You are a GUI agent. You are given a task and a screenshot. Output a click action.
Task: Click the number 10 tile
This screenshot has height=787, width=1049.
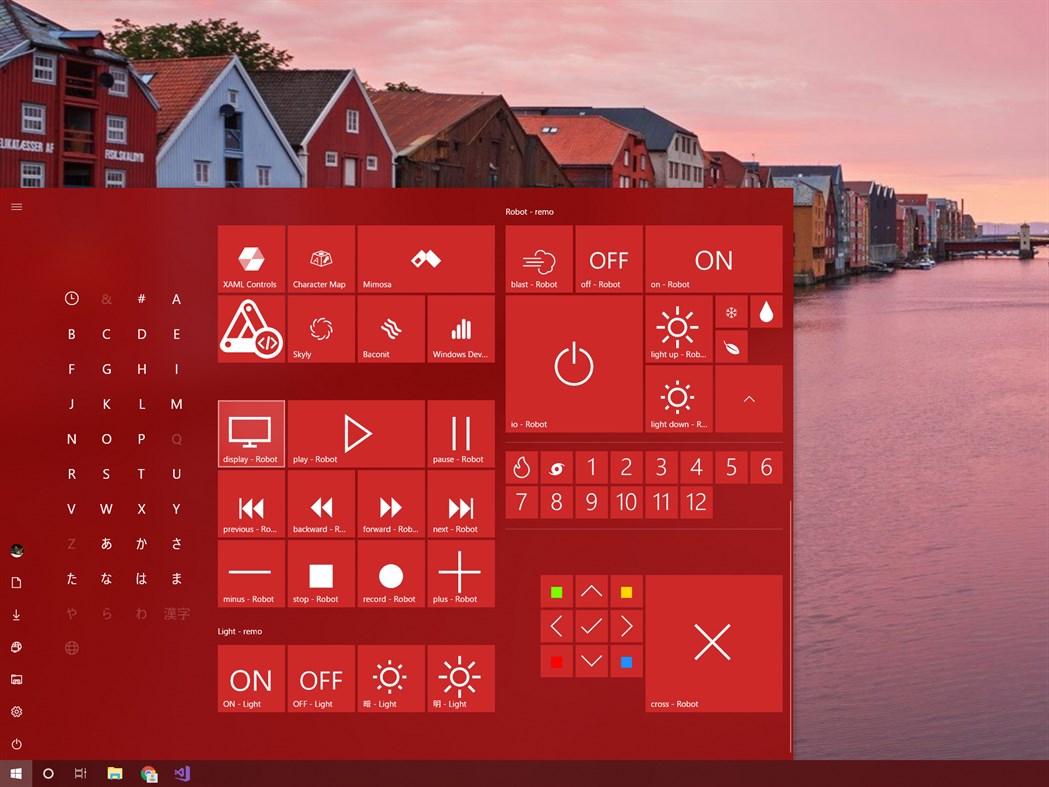(626, 502)
